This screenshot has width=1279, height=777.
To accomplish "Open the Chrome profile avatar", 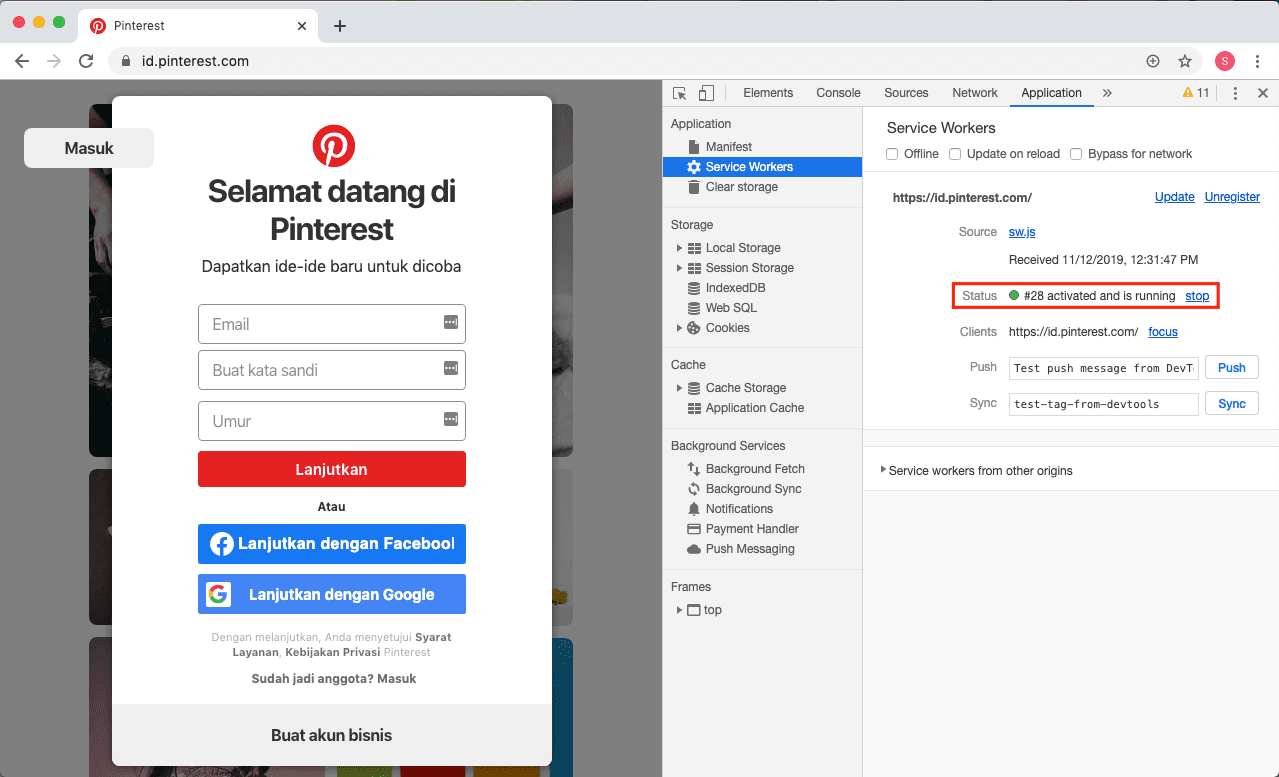I will [1225, 61].
